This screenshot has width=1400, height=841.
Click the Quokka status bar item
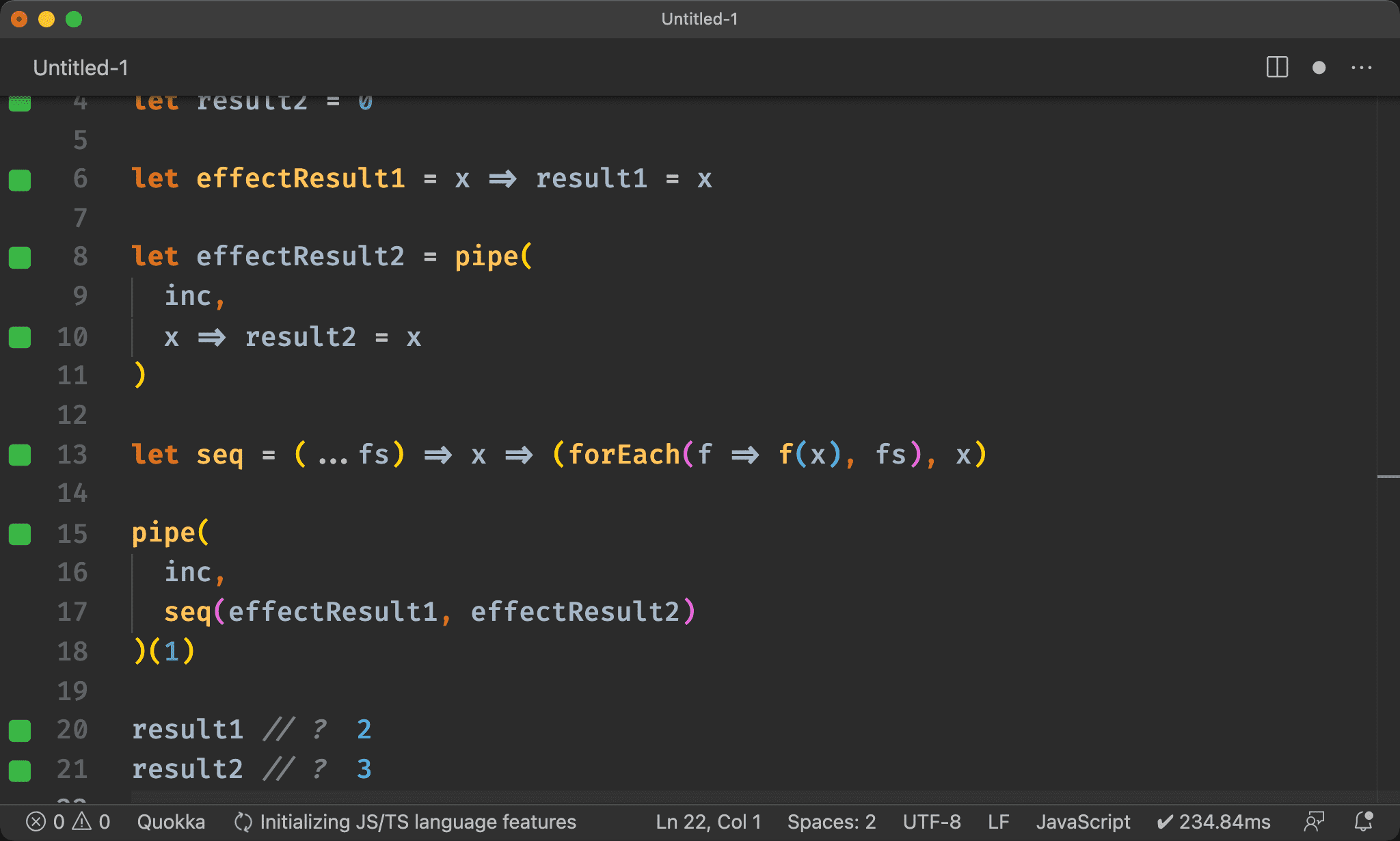[x=171, y=821]
